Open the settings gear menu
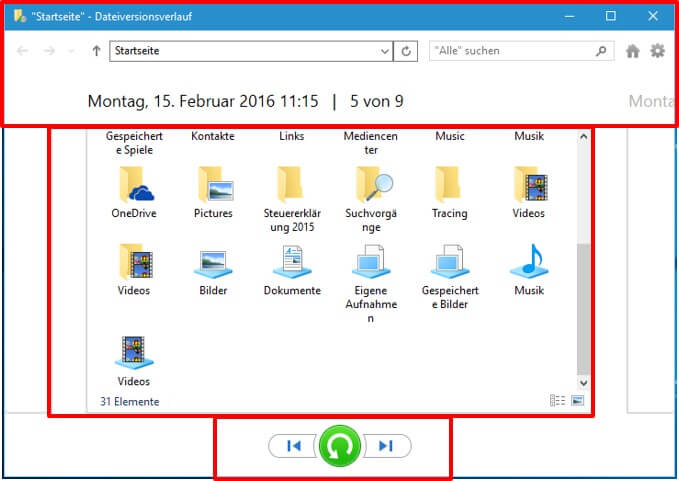679x481 pixels. [x=657, y=51]
